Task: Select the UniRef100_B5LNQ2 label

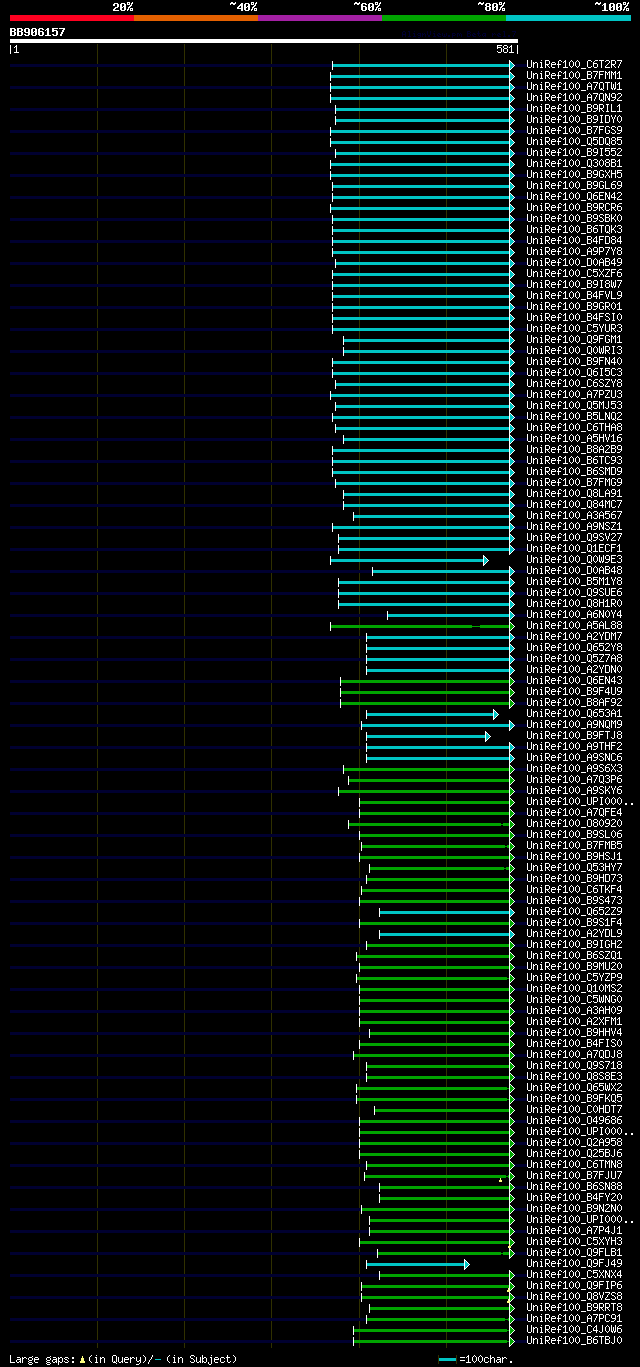Action: click(x=574, y=416)
